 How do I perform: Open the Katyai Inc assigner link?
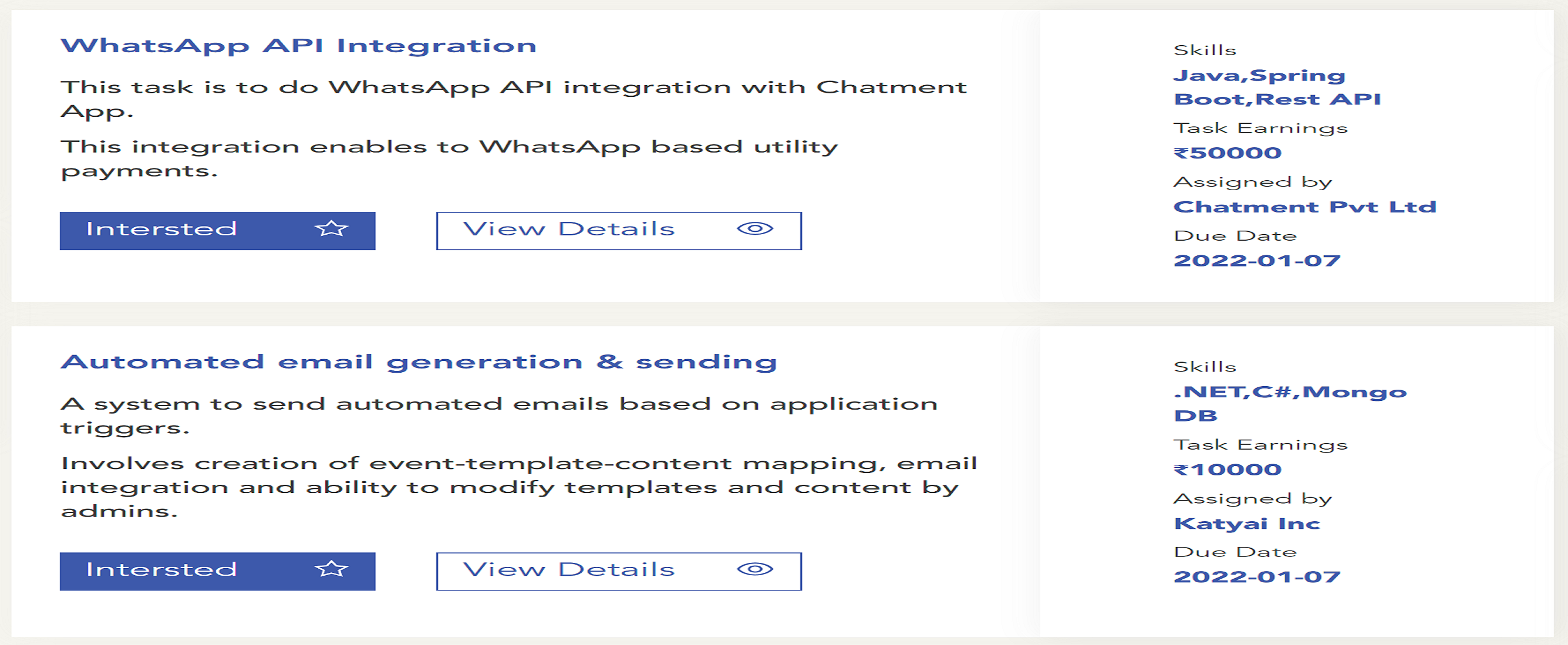[x=1247, y=524]
